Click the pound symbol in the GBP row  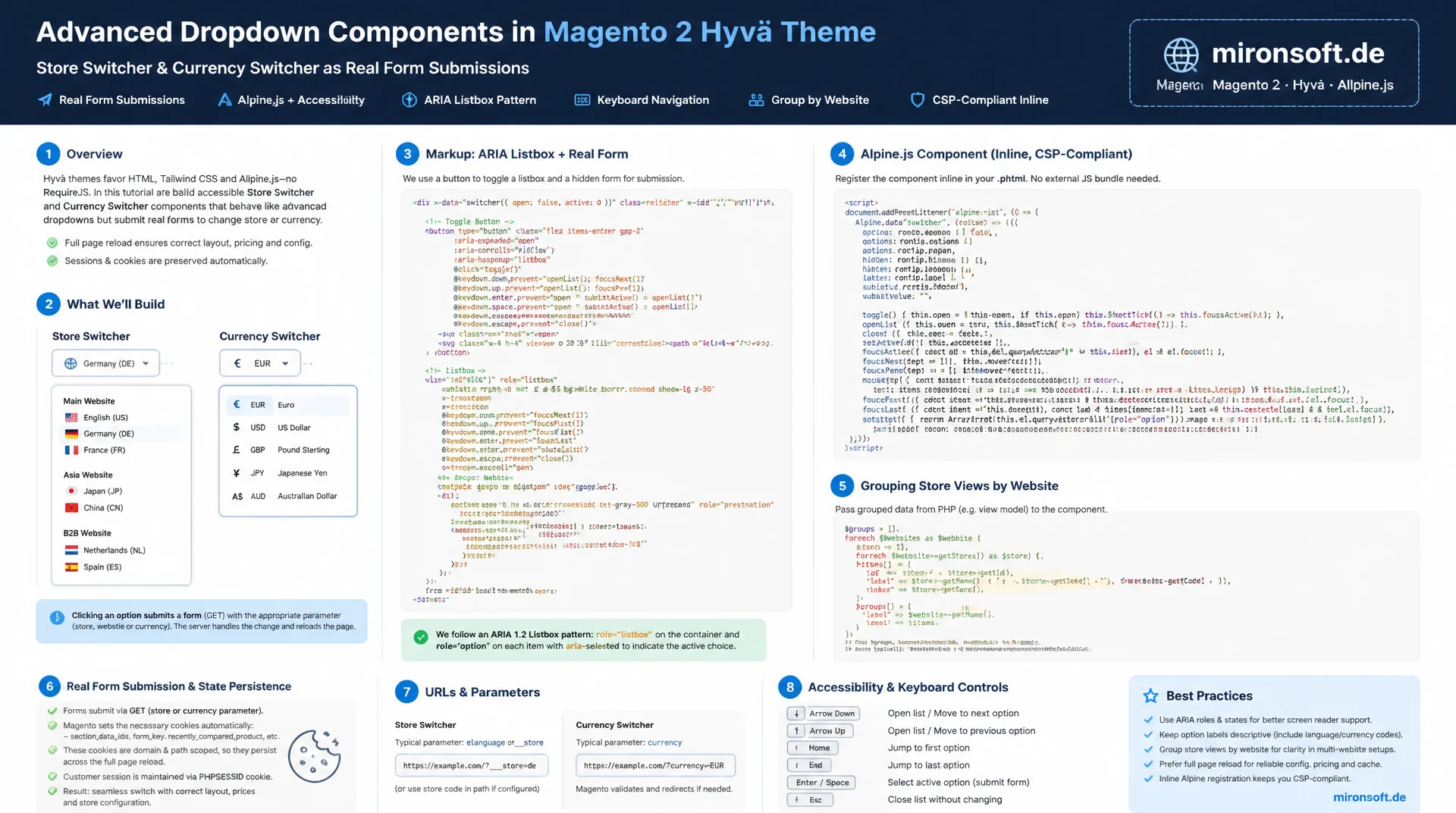pyautogui.click(x=237, y=450)
